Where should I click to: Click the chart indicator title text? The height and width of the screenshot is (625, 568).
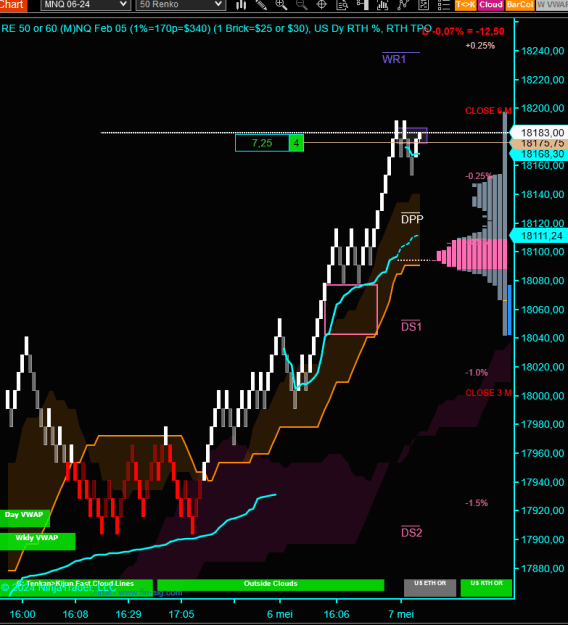[x=216, y=29]
